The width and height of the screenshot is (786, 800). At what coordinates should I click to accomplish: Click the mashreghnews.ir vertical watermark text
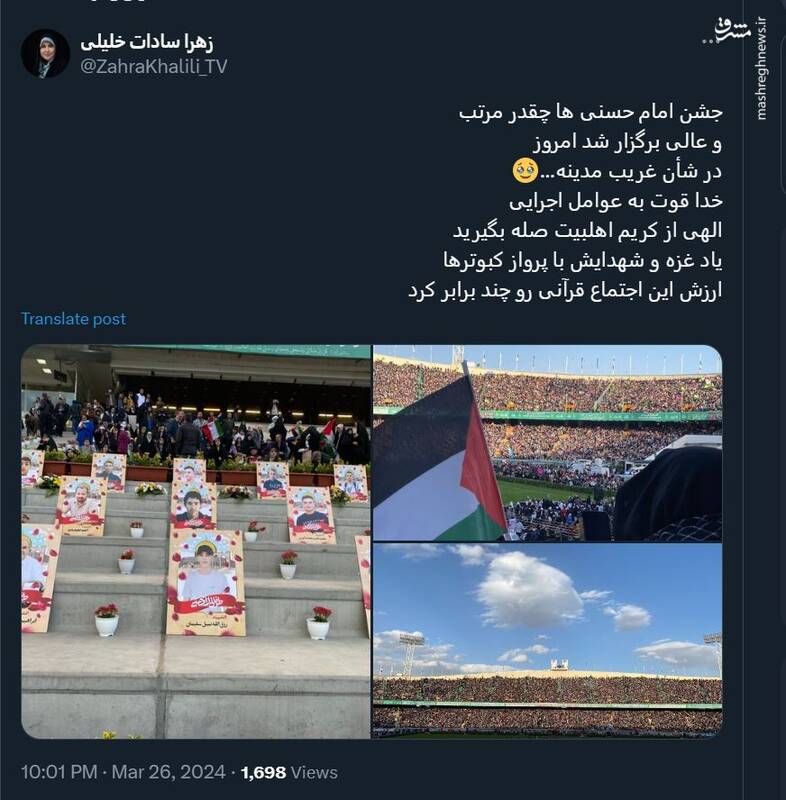(x=761, y=69)
